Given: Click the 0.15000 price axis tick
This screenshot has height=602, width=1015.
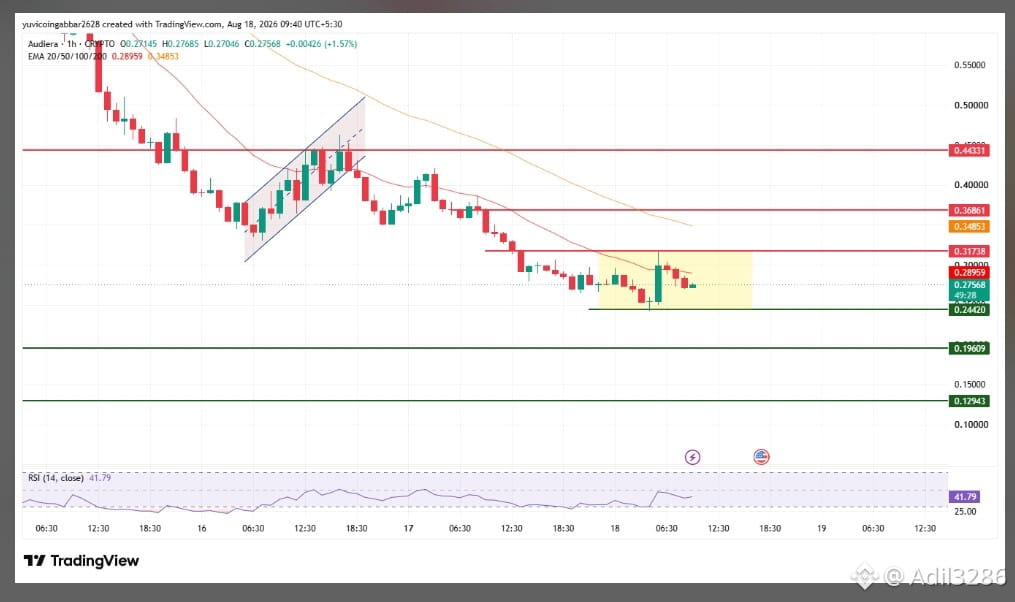Looking at the screenshot, I should click(971, 385).
